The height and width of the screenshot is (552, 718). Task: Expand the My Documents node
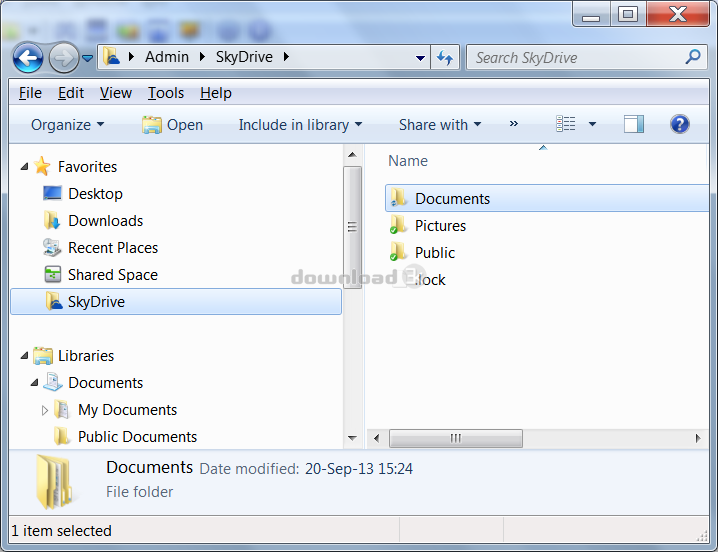coord(44,410)
